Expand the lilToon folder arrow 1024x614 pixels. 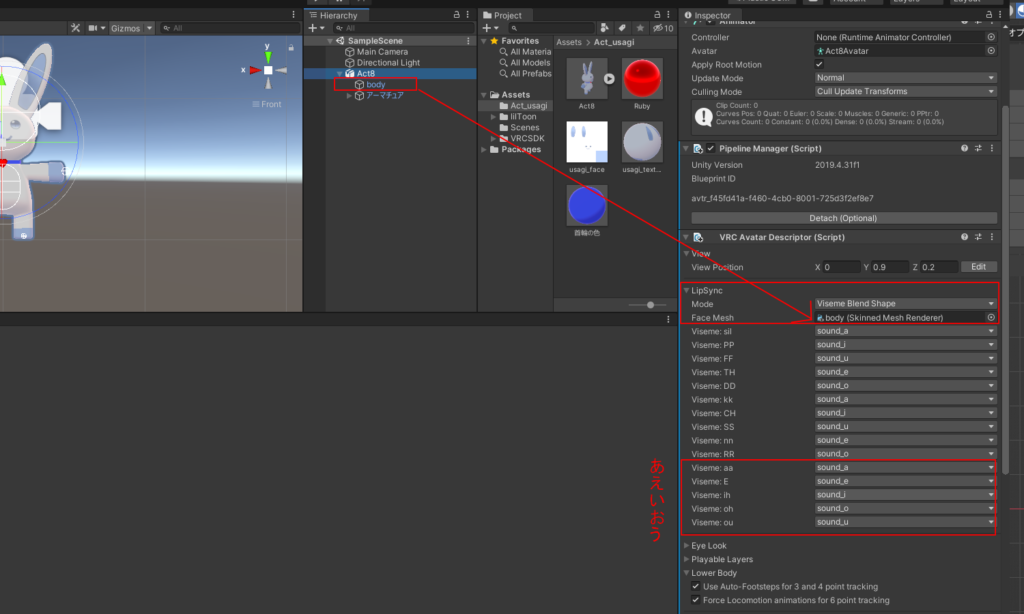[x=493, y=116]
